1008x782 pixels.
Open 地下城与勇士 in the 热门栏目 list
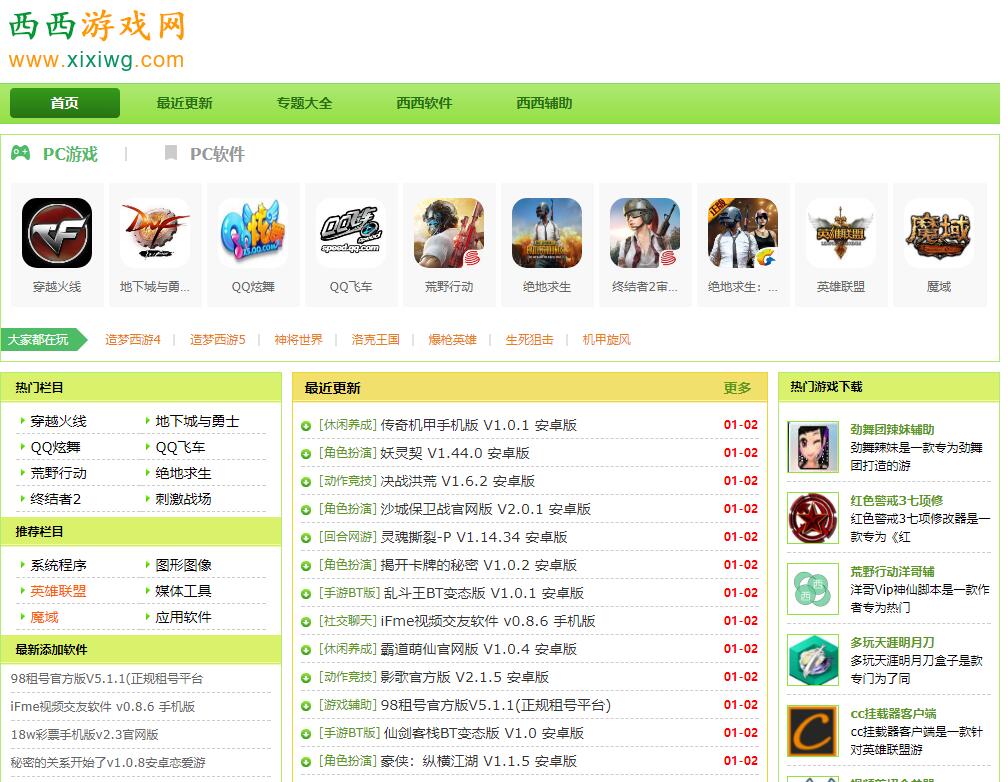[x=197, y=421]
